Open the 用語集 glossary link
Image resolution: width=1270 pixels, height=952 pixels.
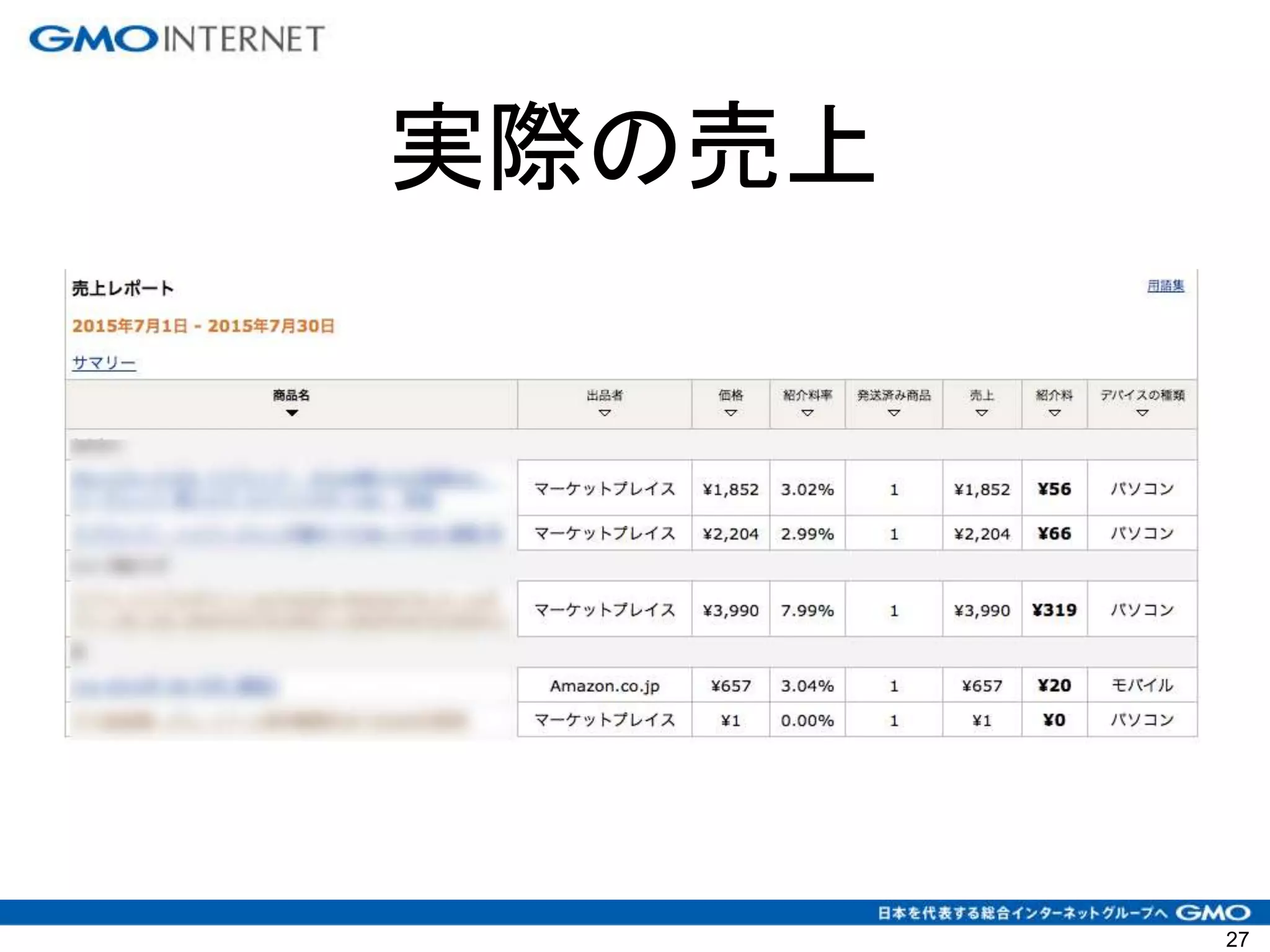pyautogui.click(x=1165, y=286)
